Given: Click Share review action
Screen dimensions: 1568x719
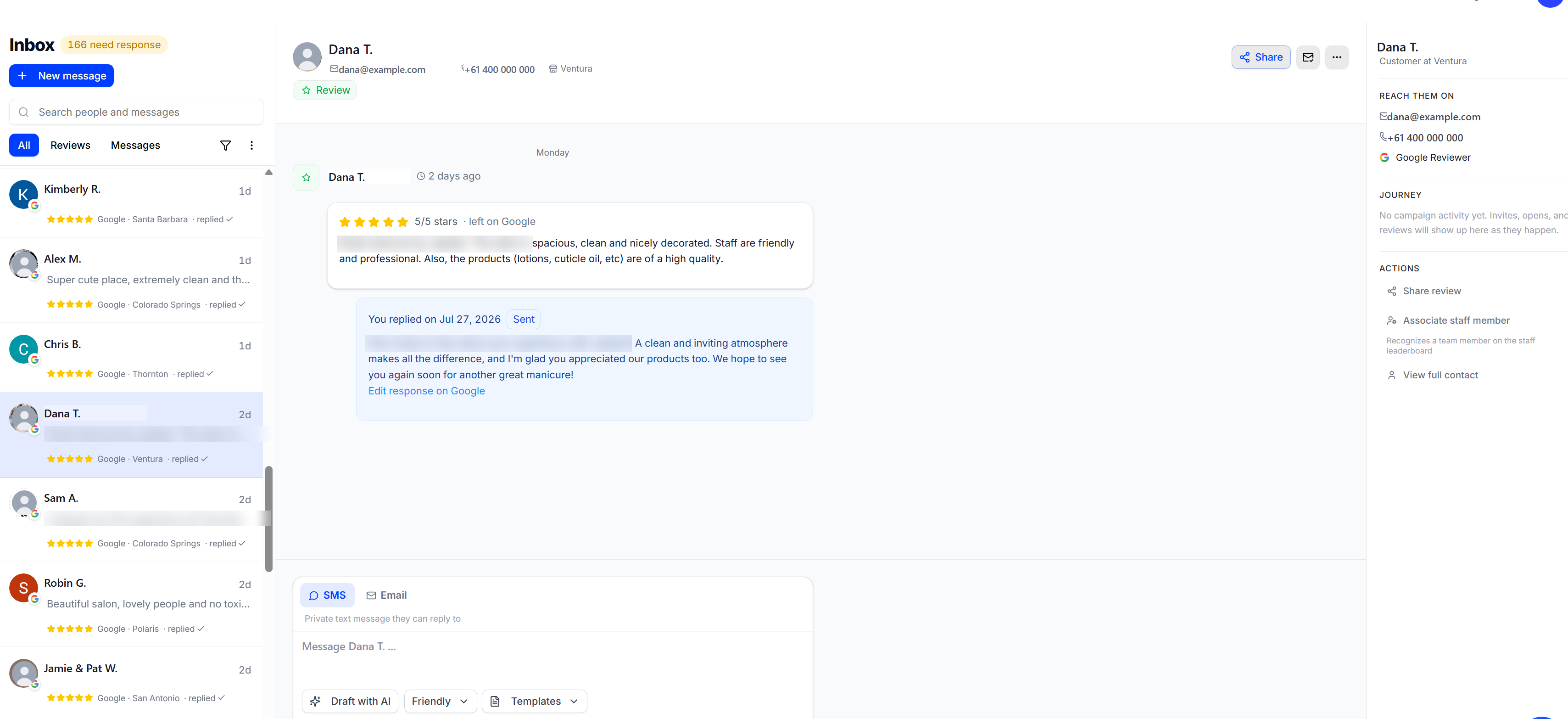Looking at the screenshot, I should [1424, 291].
